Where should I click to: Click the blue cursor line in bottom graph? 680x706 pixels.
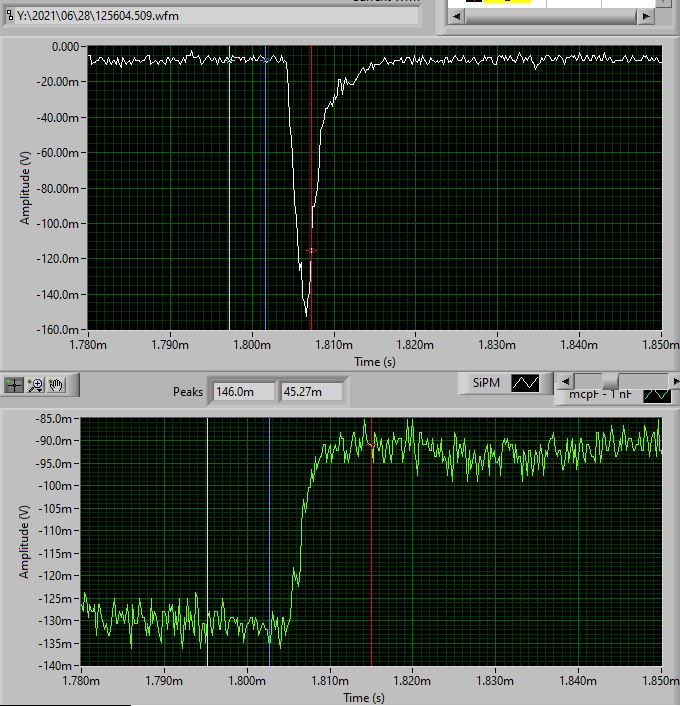(270, 542)
